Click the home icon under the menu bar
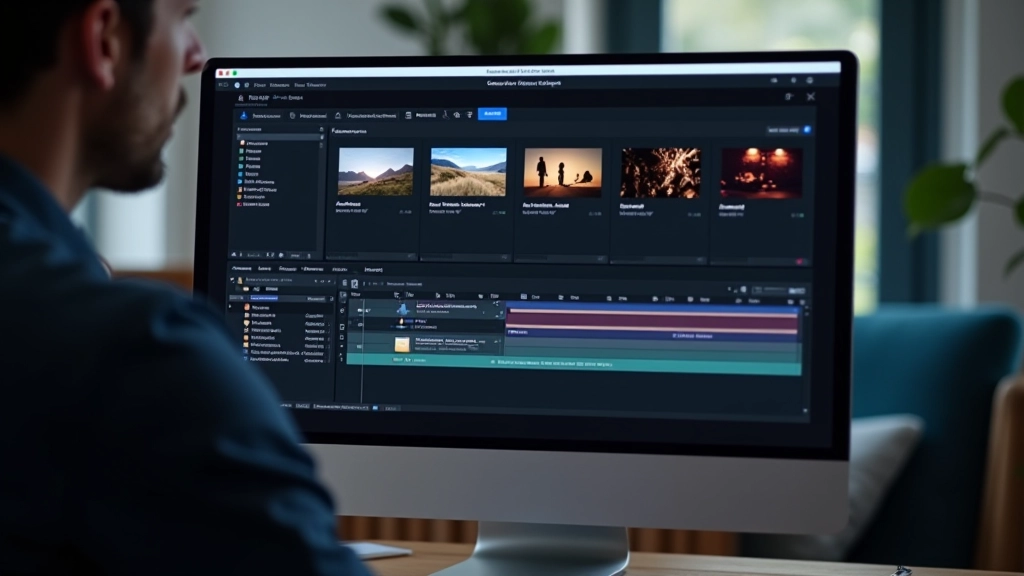 pos(240,97)
